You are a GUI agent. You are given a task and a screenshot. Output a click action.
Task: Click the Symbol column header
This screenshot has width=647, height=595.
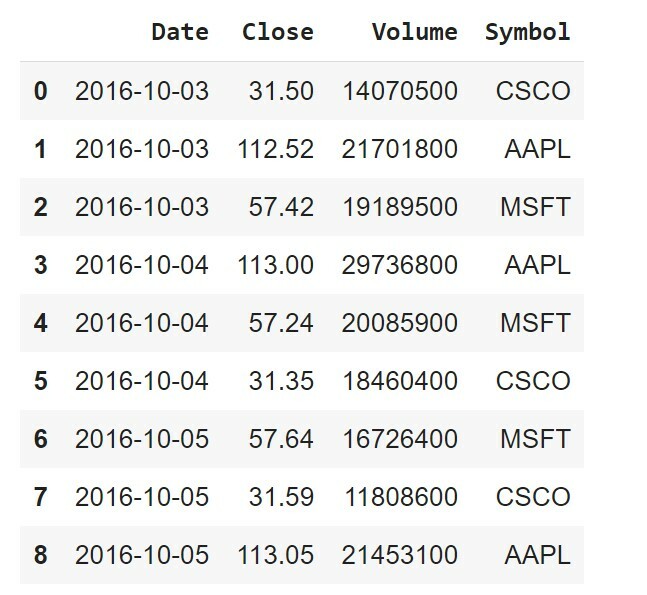[x=528, y=33]
